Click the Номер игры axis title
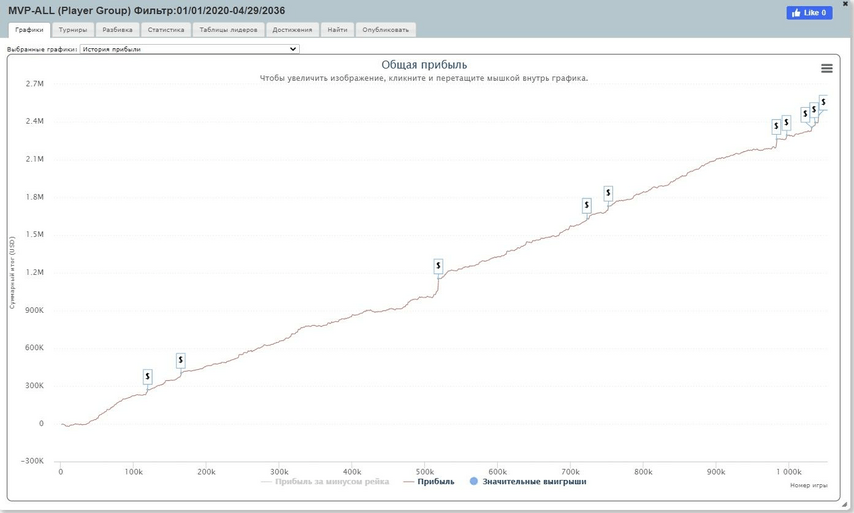854x513 pixels. (x=808, y=485)
